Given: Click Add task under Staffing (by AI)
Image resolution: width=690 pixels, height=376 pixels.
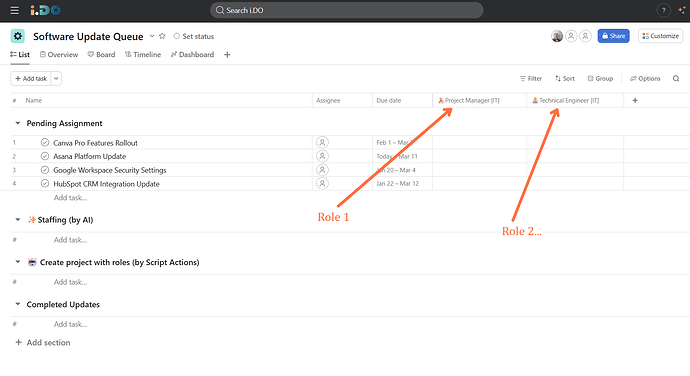Looking at the screenshot, I should pyautogui.click(x=70, y=240).
